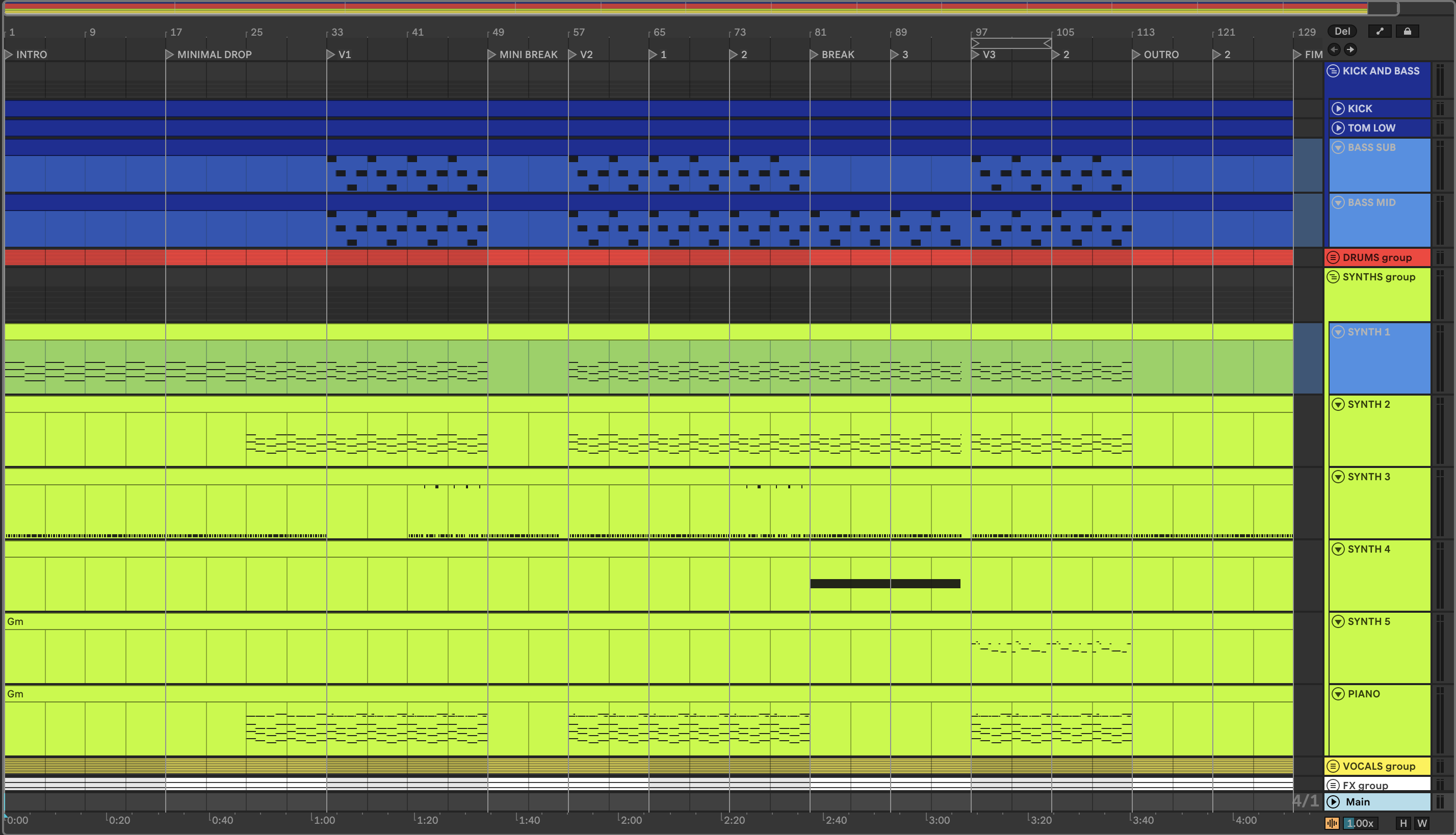Click the W optimize width button

pyautogui.click(x=1422, y=823)
